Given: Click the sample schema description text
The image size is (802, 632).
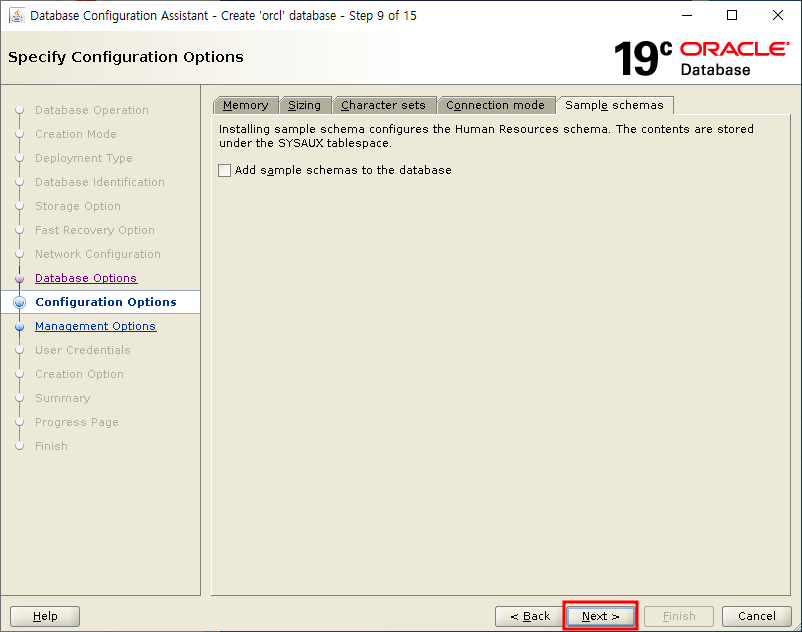Looking at the screenshot, I should [486, 136].
